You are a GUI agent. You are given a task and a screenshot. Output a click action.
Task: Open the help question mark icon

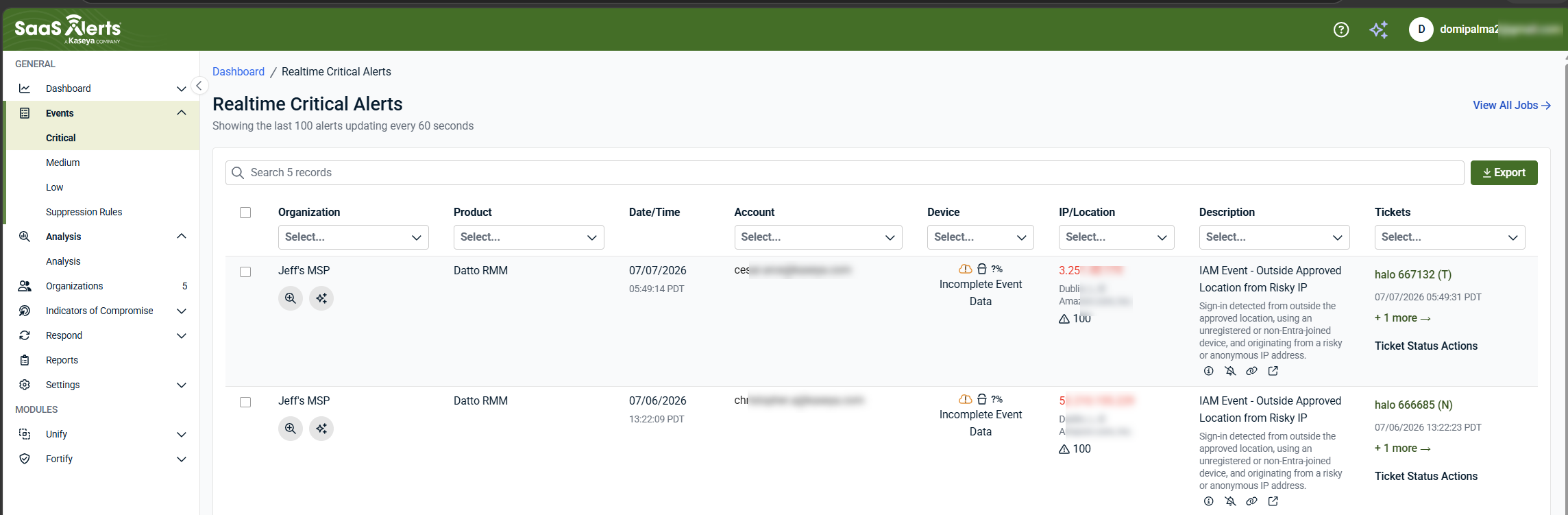(x=1341, y=29)
